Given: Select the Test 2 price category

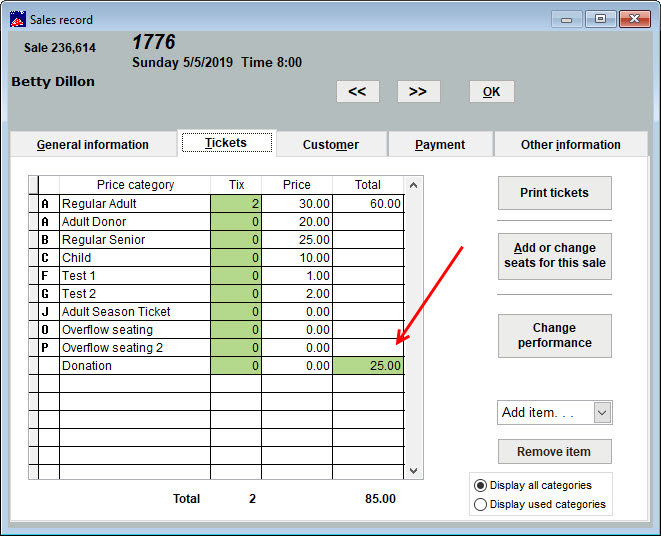Looking at the screenshot, I should [x=135, y=294].
